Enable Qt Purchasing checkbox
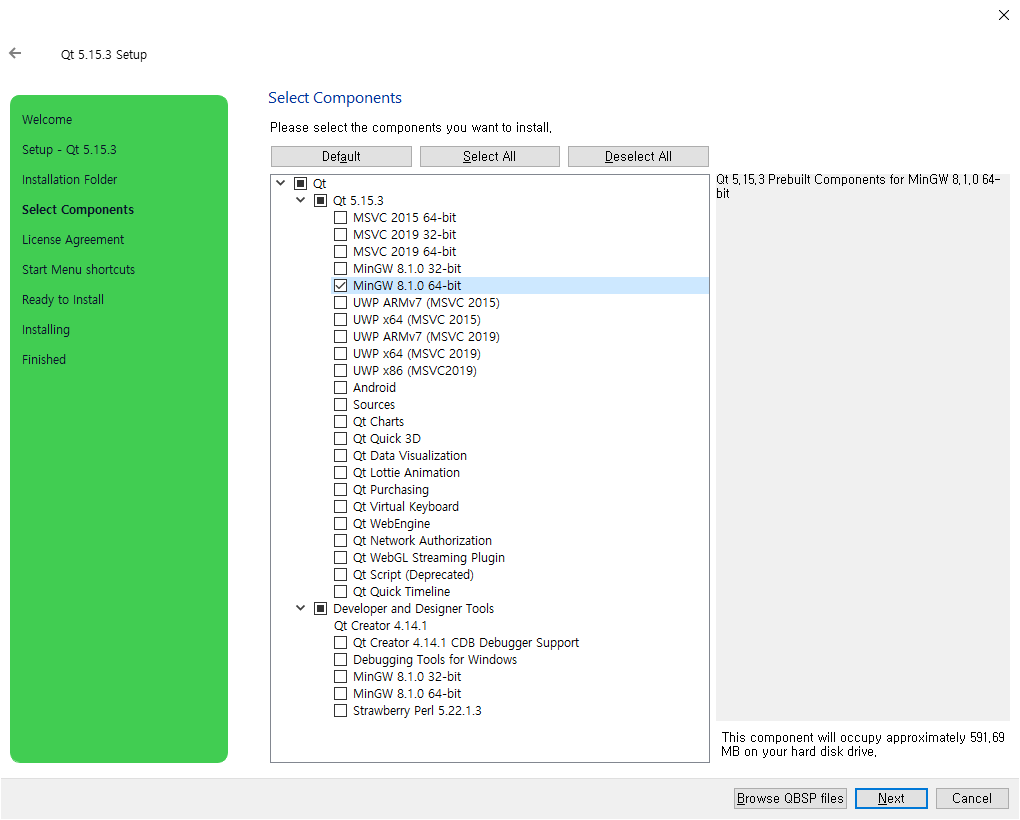The width and height of the screenshot is (1020, 820). 340,490
